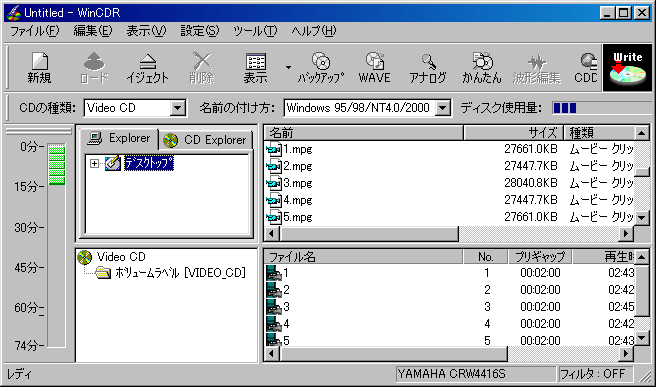
Task: Open the 名前の付け方 naming dropdown
Action: click(442, 108)
